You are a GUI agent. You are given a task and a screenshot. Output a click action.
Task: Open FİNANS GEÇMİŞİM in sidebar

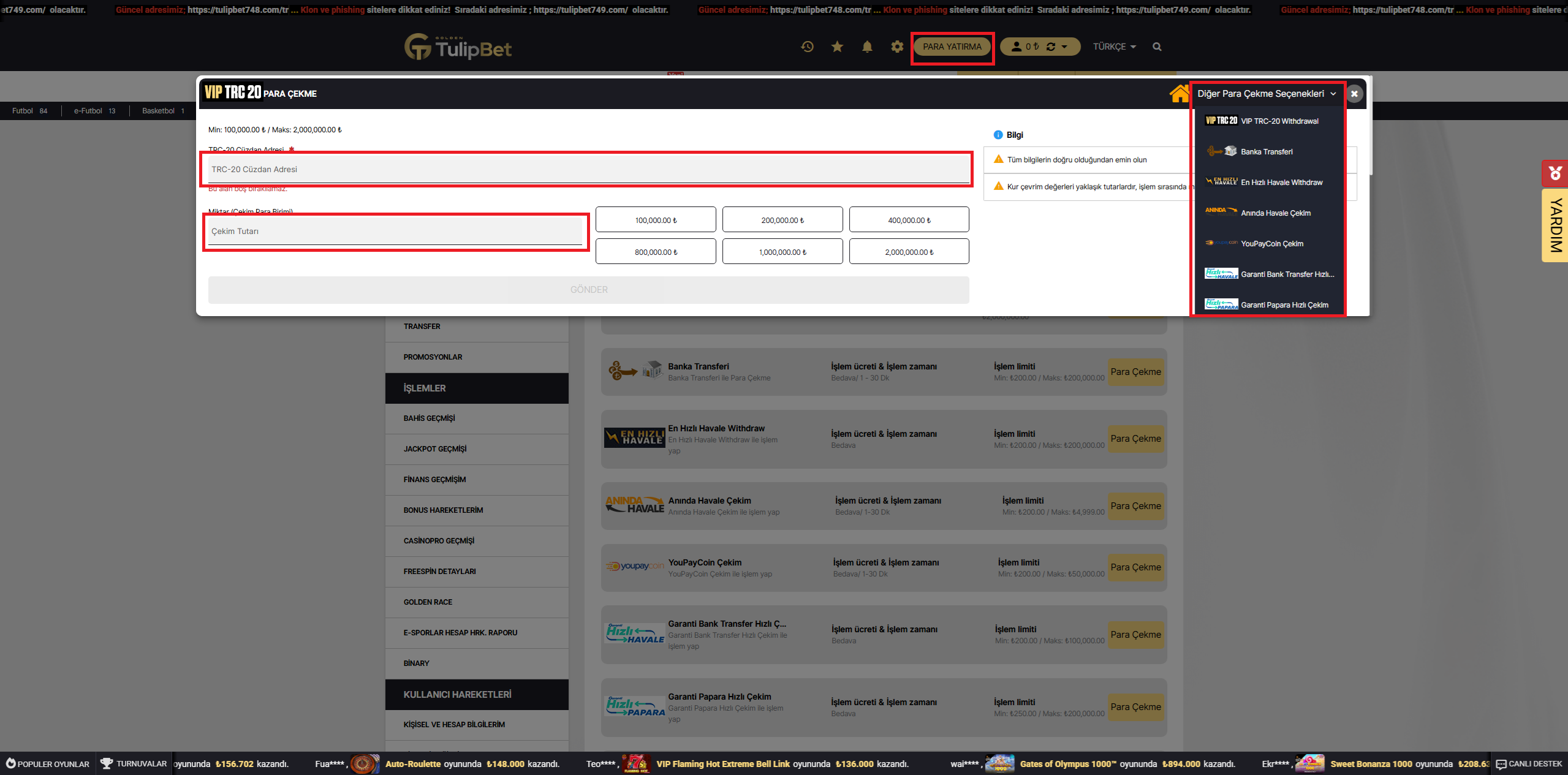(x=477, y=480)
